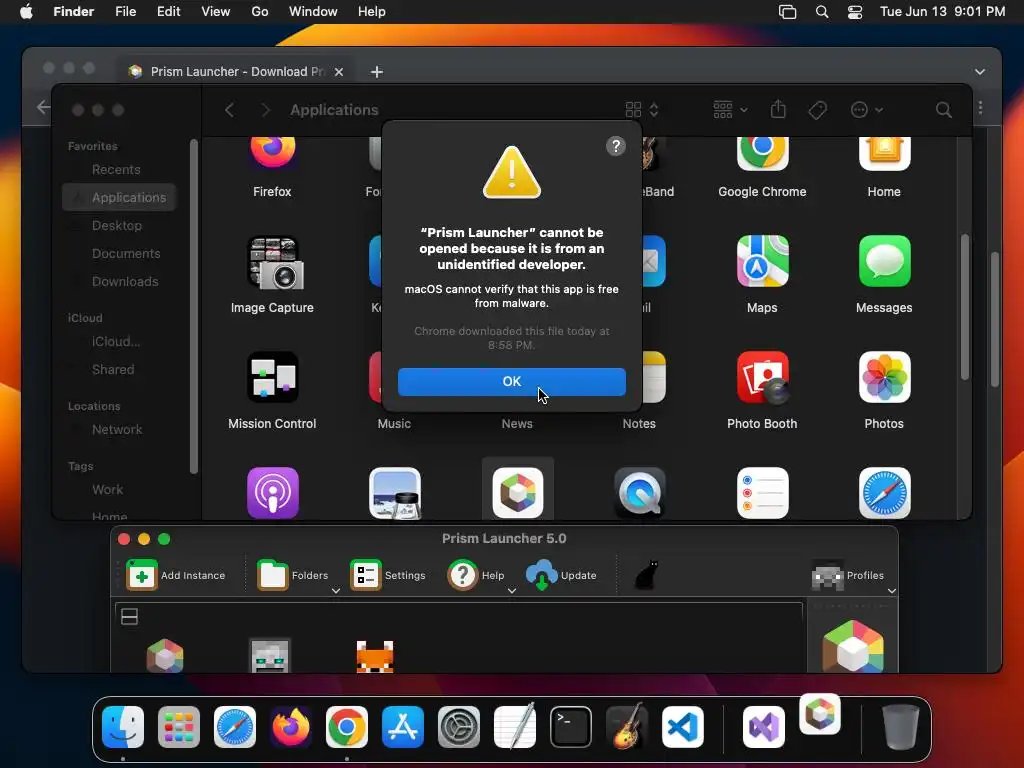Open Terminal from the Dock
Viewport: 1024px width, 768px height.
click(571, 727)
